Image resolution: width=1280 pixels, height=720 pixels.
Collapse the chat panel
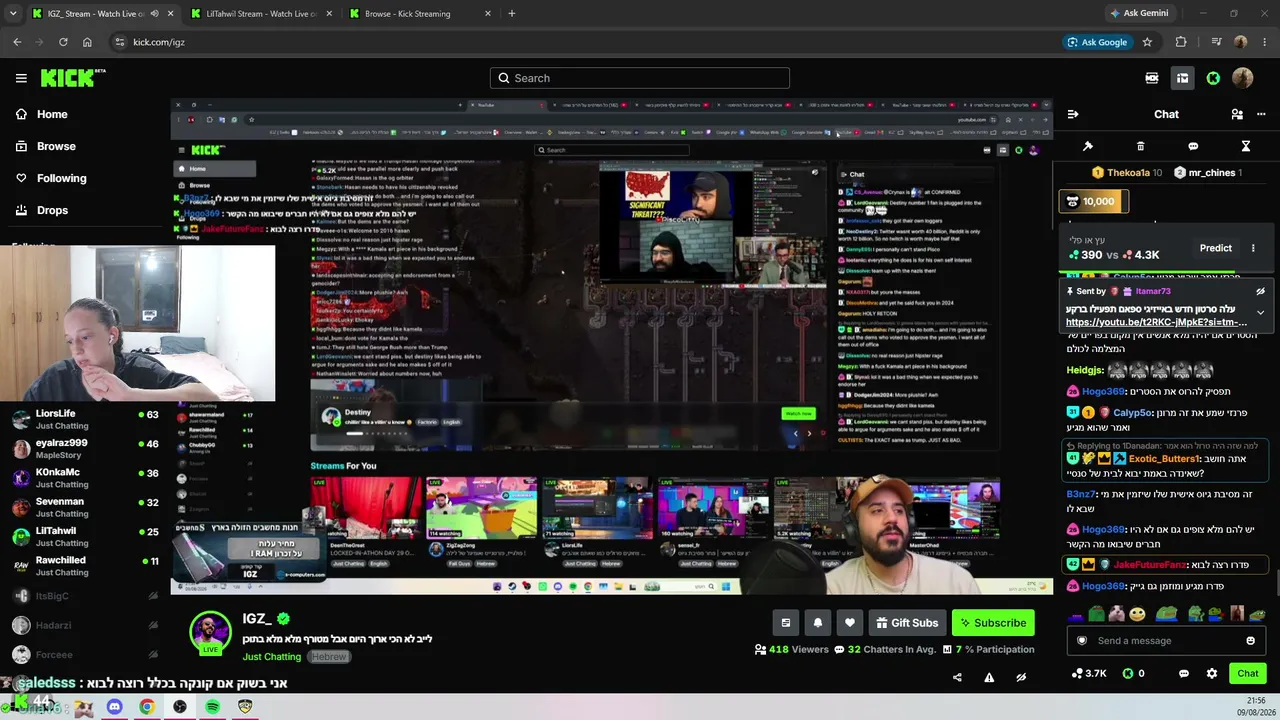pyautogui.click(x=1072, y=114)
